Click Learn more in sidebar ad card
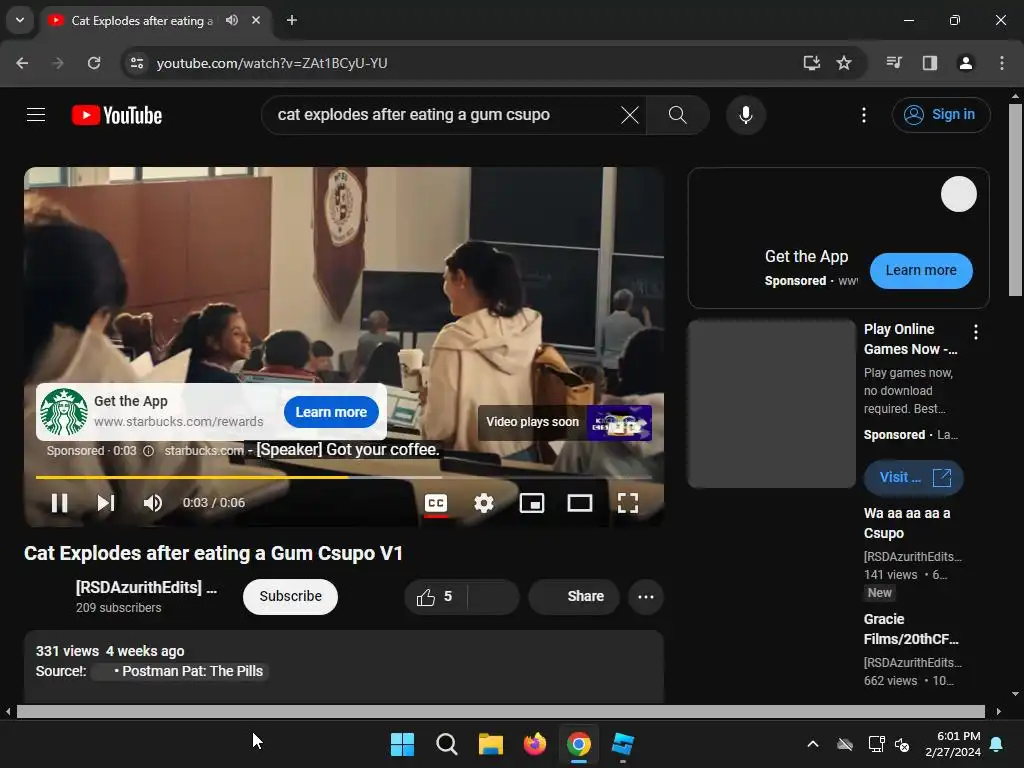Image resolution: width=1024 pixels, height=768 pixels. (x=921, y=270)
